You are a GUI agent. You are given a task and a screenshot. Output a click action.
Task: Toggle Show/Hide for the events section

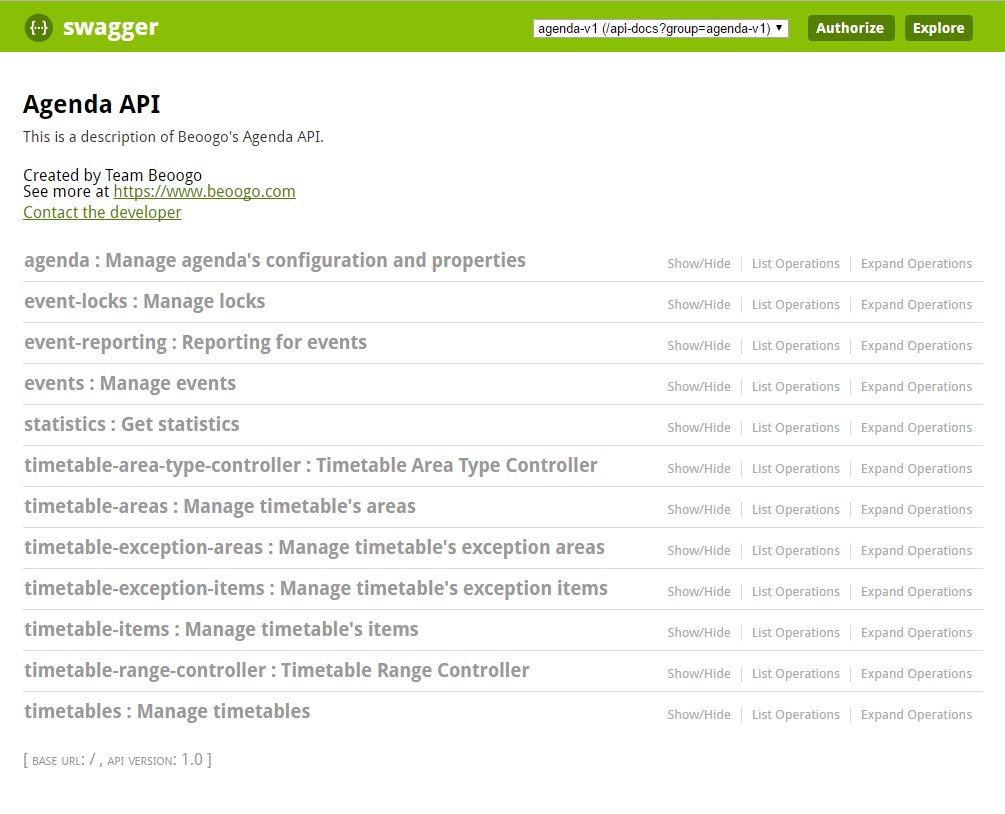(699, 386)
